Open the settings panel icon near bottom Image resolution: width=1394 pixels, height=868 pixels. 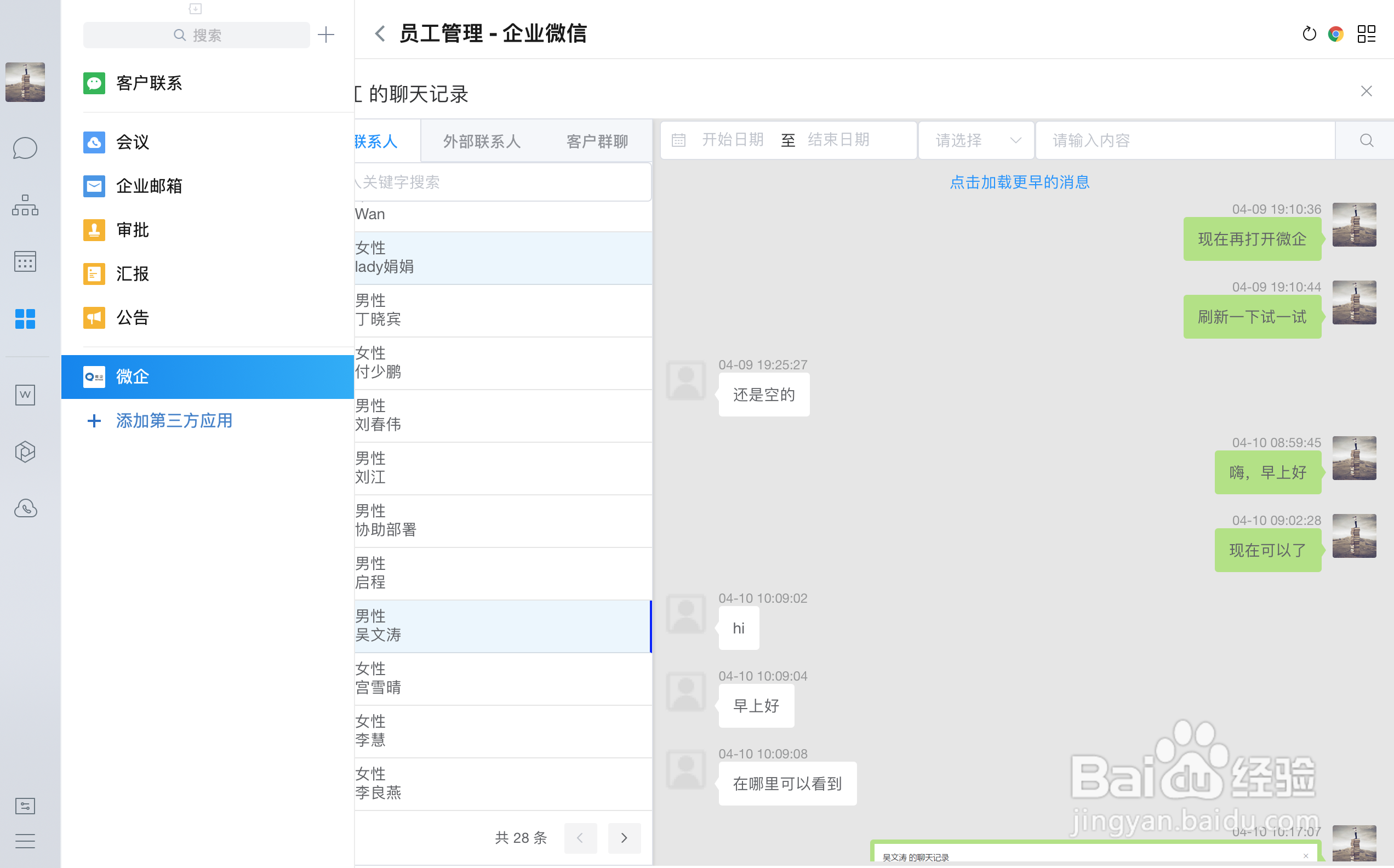point(25,806)
